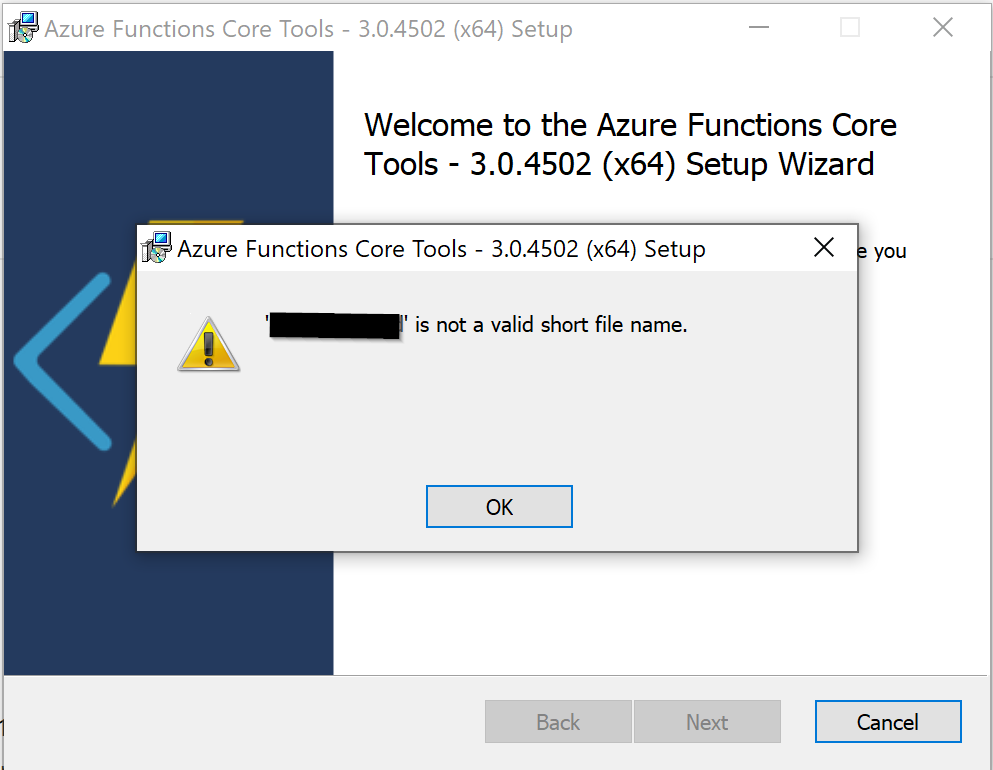
Task: Click the error dialog title bar text
Action: click(x=440, y=249)
